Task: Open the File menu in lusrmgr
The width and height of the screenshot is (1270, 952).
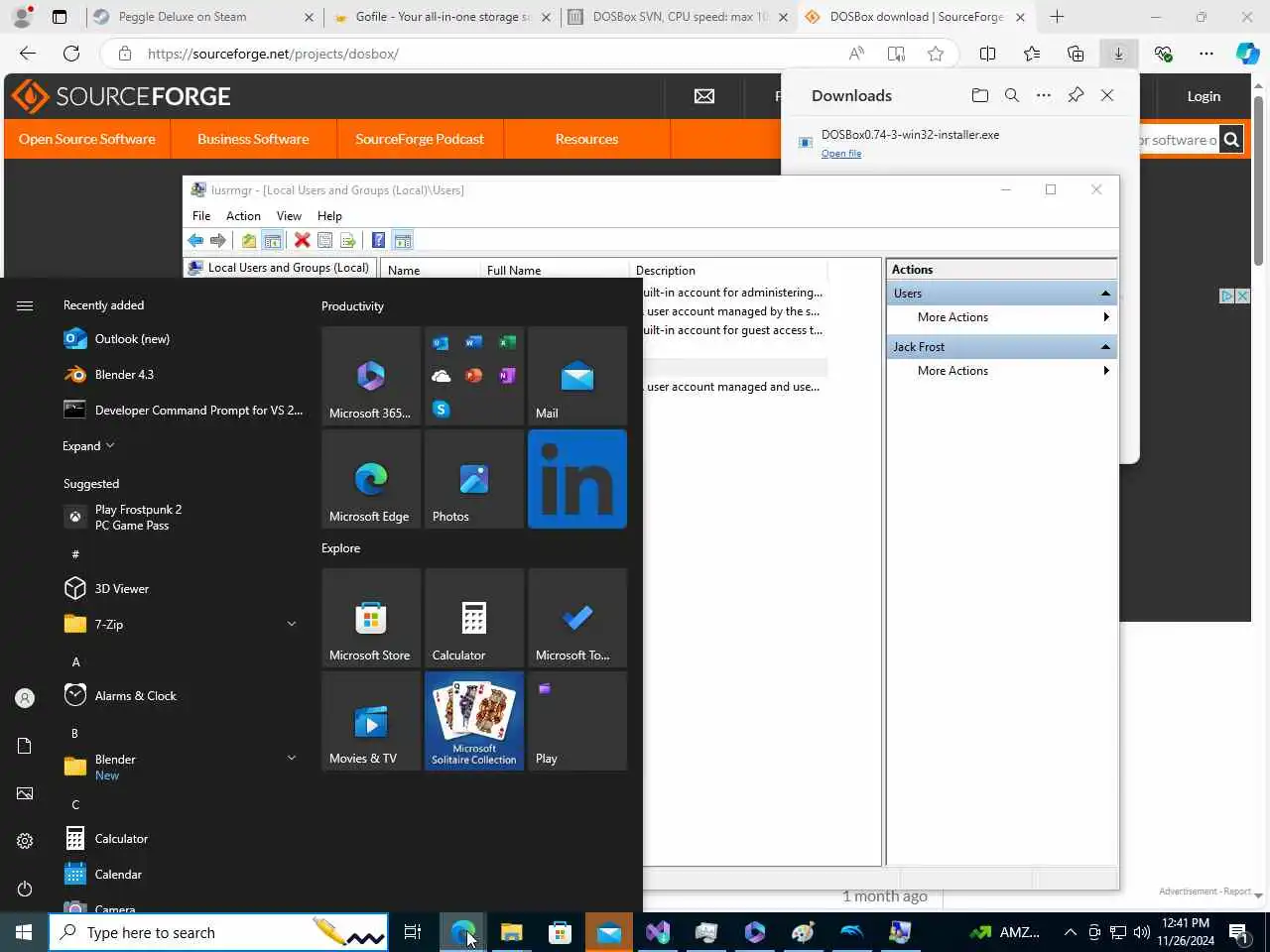Action: [x=201, y=215]
